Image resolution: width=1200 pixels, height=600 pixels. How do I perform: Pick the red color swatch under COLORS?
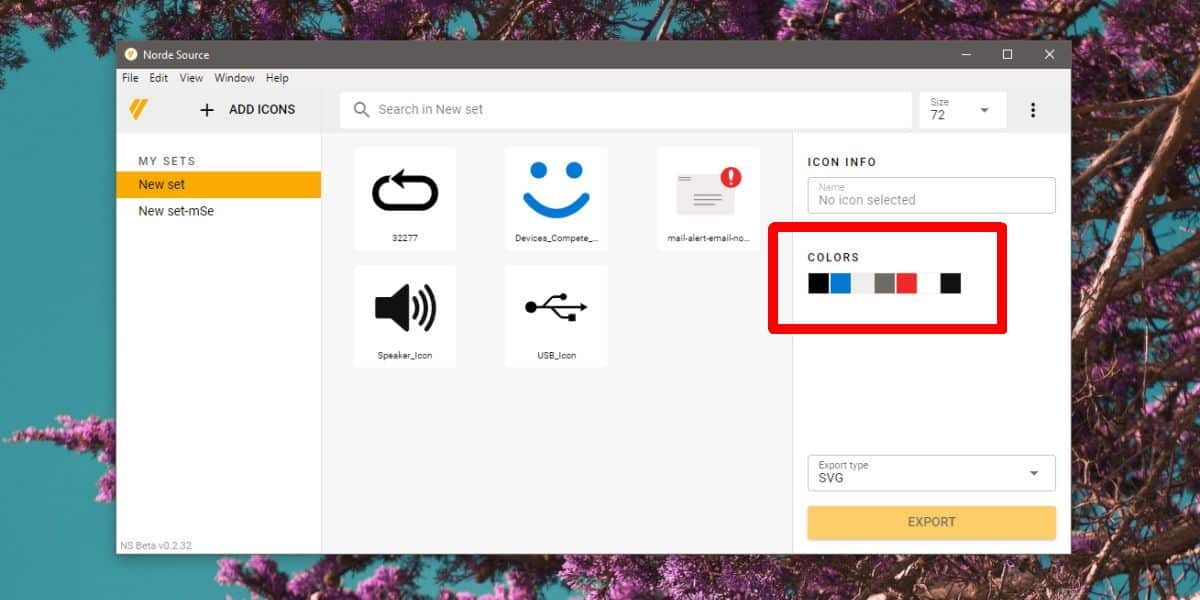(x=907, y=283)
